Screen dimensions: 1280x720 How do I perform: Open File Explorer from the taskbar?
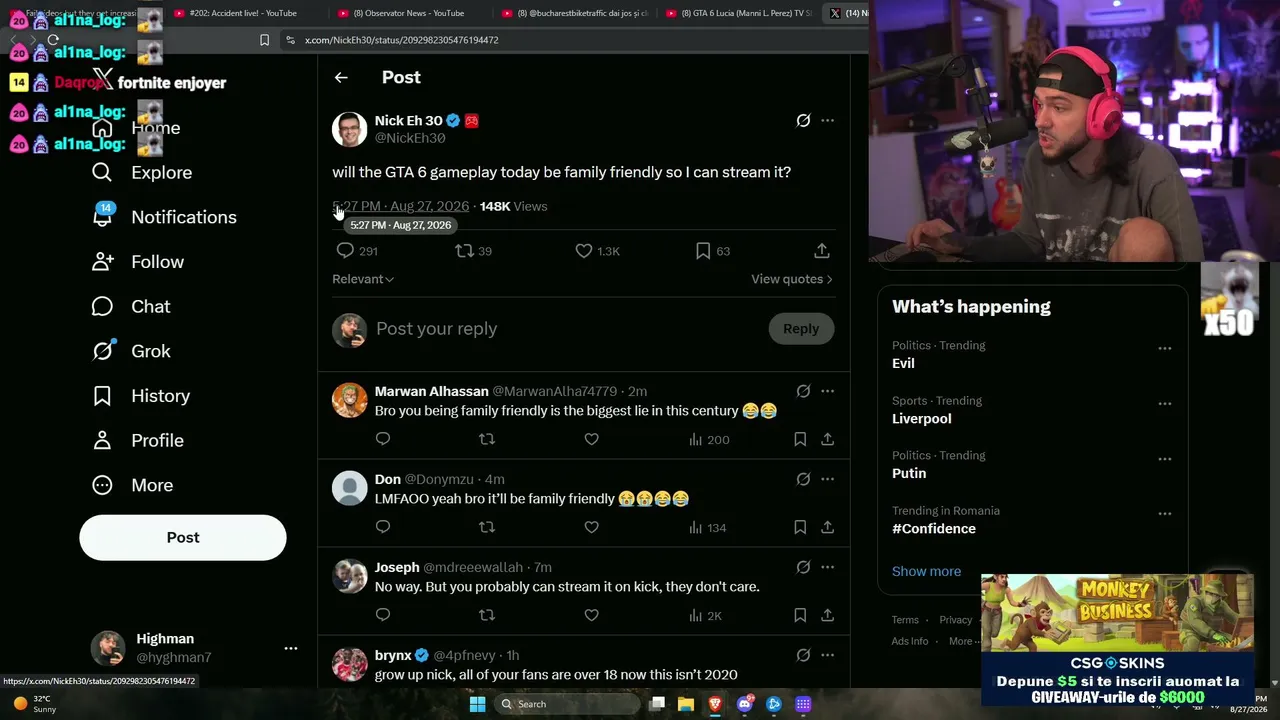click(686, 704)
